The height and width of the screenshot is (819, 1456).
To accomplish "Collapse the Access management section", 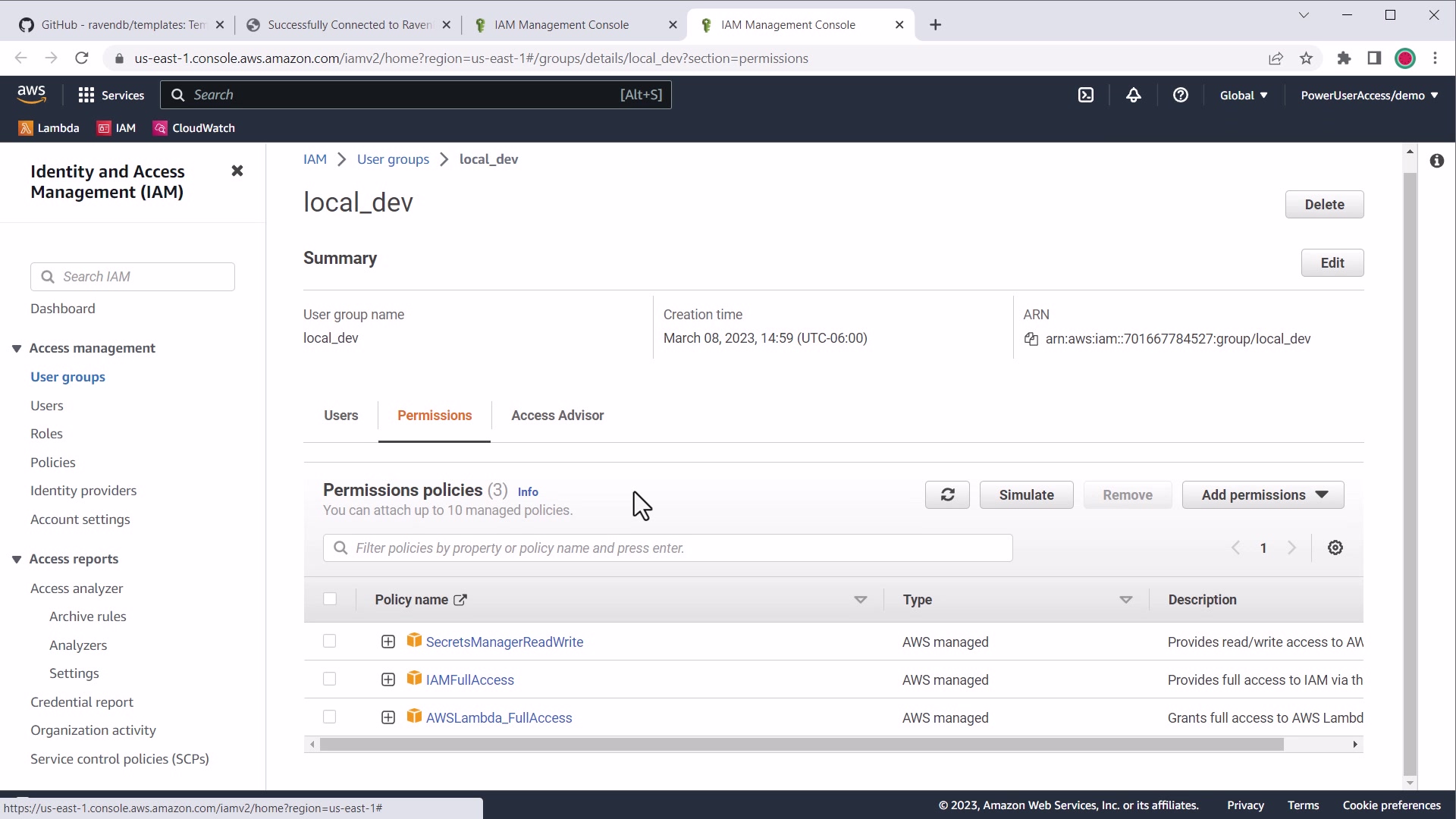I will point(16,348).
